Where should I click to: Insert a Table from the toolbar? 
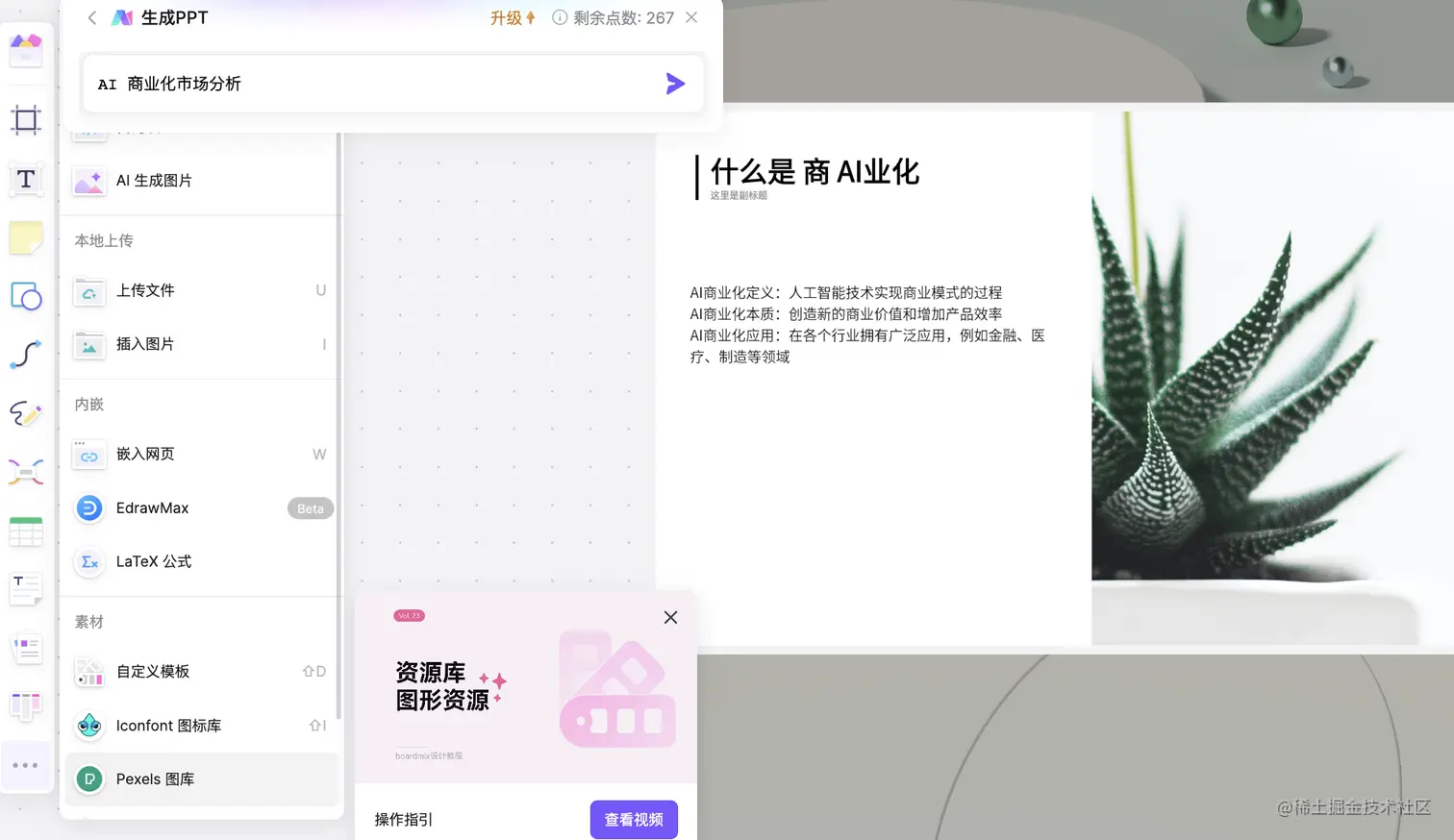click(x=26, y=531)
